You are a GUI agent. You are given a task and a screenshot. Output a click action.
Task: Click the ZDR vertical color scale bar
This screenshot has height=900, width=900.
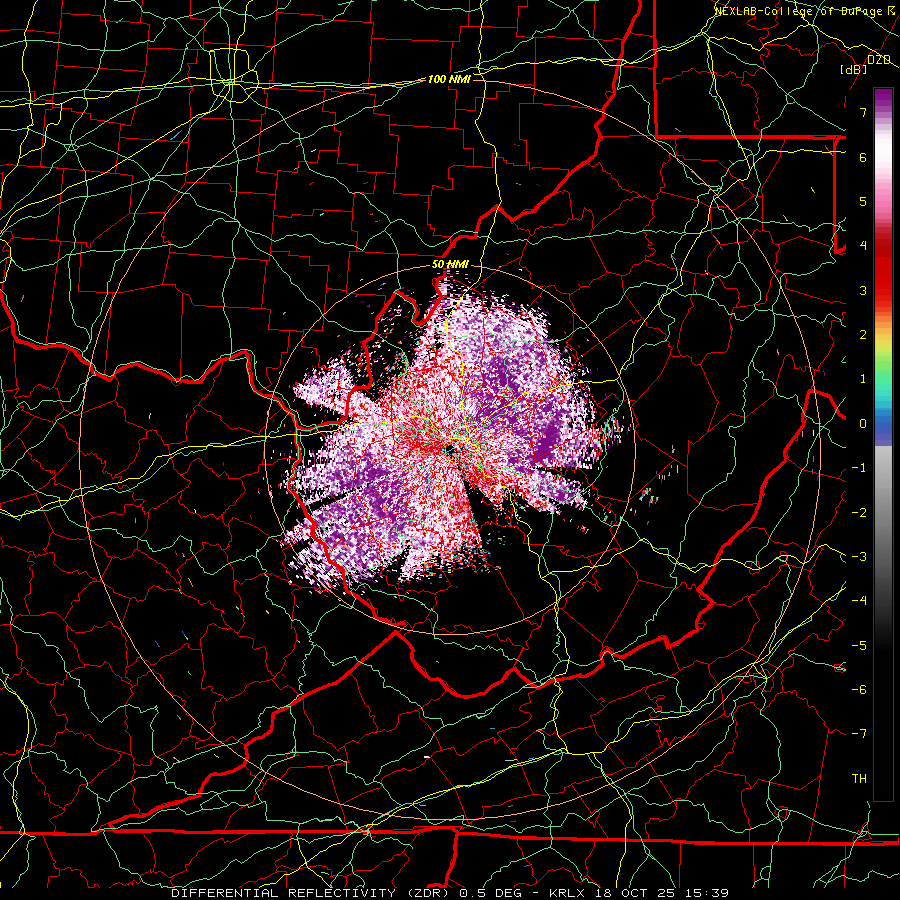click(883, 444)
